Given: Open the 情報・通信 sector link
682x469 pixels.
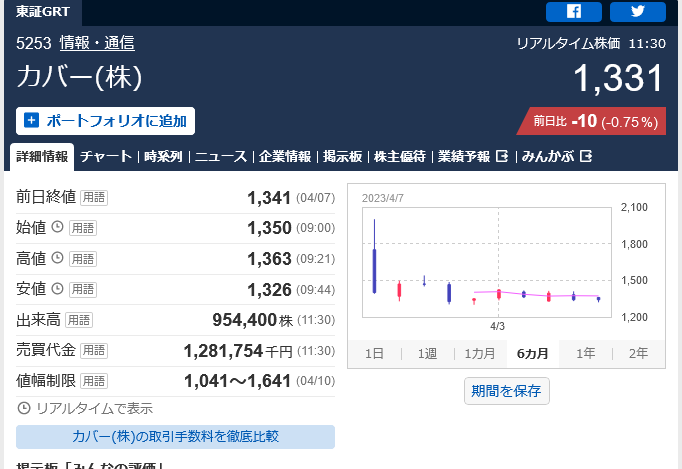Looking at the screenshot, I should coord(97,43).
